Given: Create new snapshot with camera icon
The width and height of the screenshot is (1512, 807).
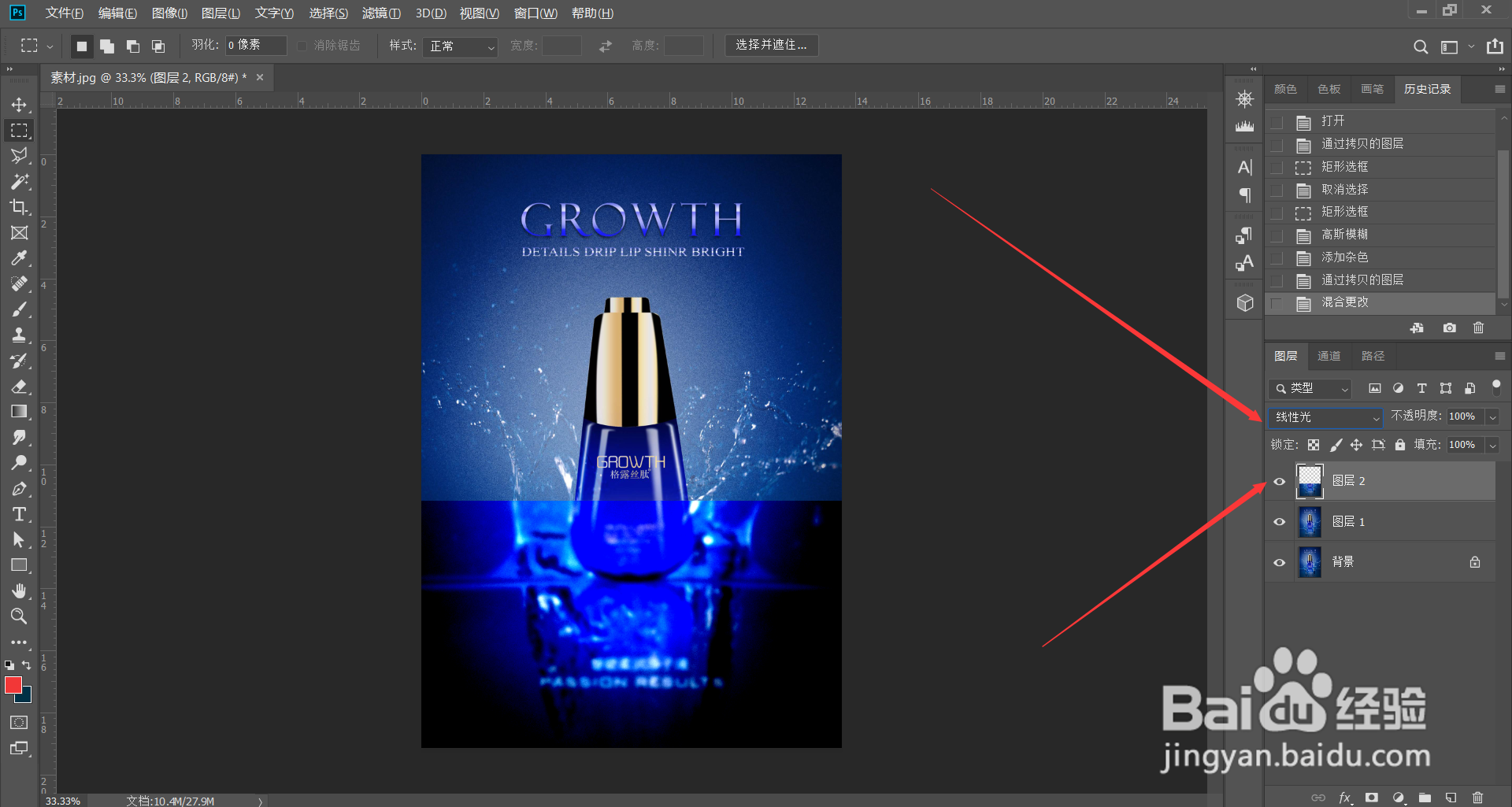Looking at the screenshot, I should pyautogui.click(x=1449, y=328).
